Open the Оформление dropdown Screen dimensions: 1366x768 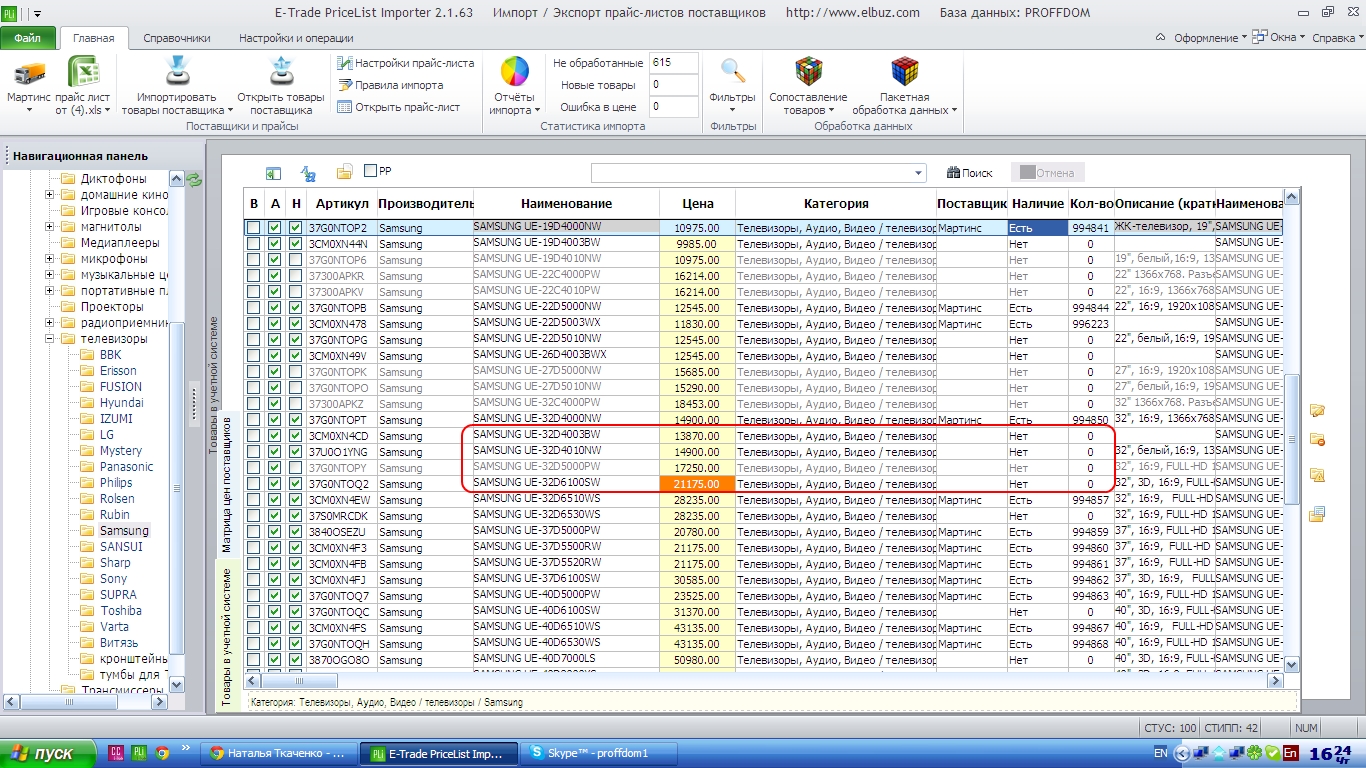[x=1211, y=38]
